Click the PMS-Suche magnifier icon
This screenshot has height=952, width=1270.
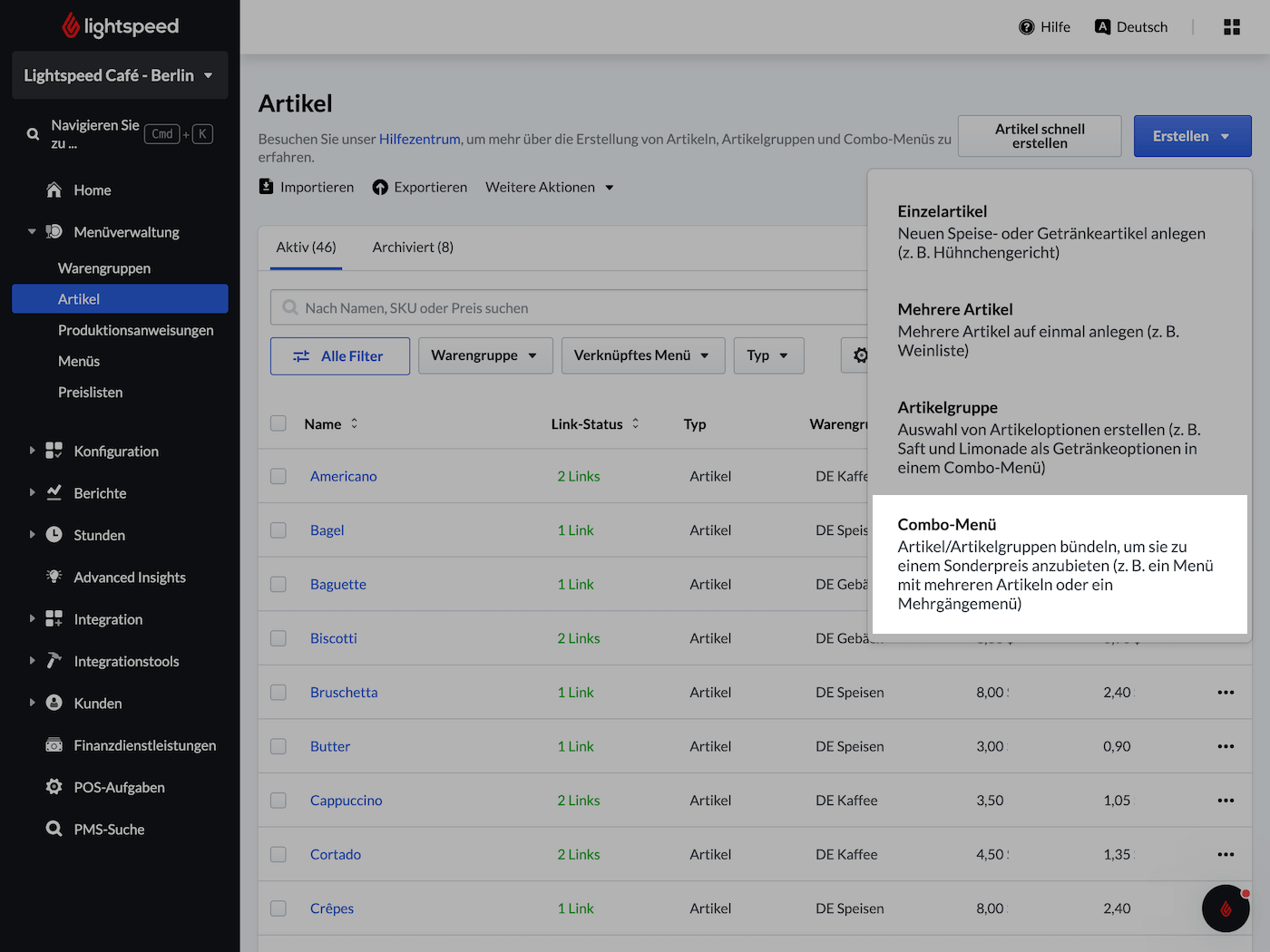click(54, 829)
